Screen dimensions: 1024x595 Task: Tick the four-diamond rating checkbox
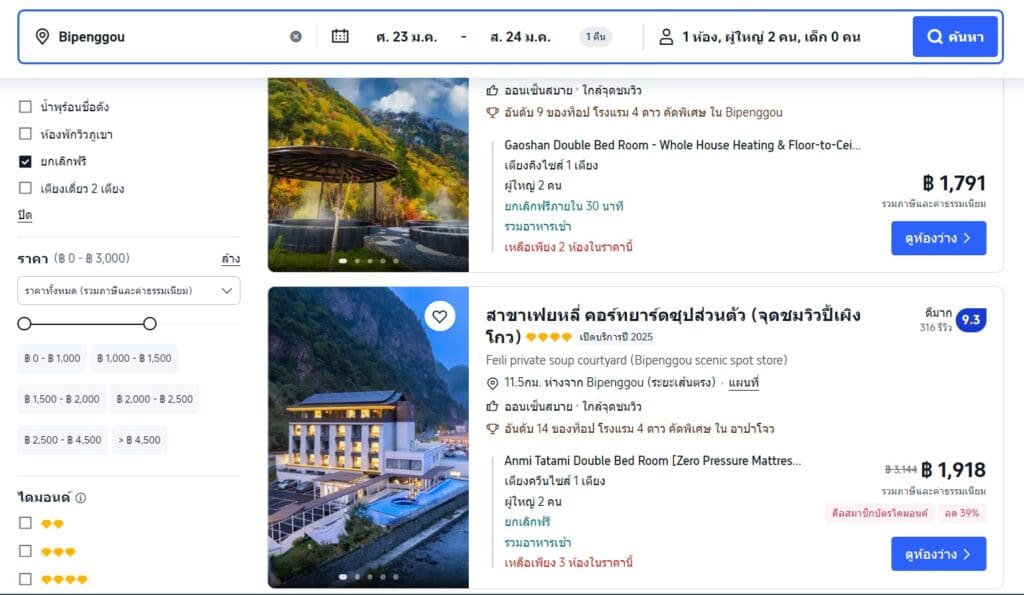click(x=25, y=579)
